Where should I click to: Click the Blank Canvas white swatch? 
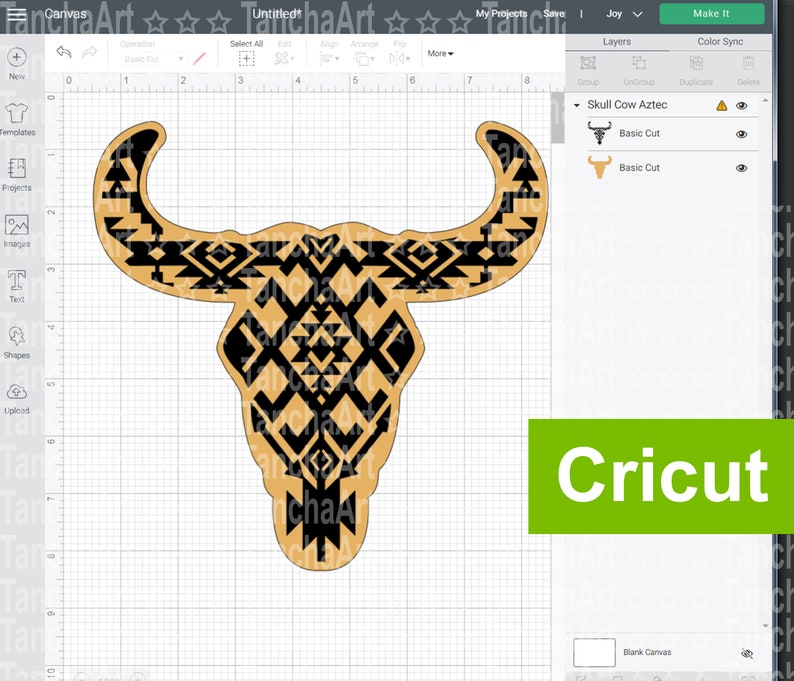pos(594,653)
